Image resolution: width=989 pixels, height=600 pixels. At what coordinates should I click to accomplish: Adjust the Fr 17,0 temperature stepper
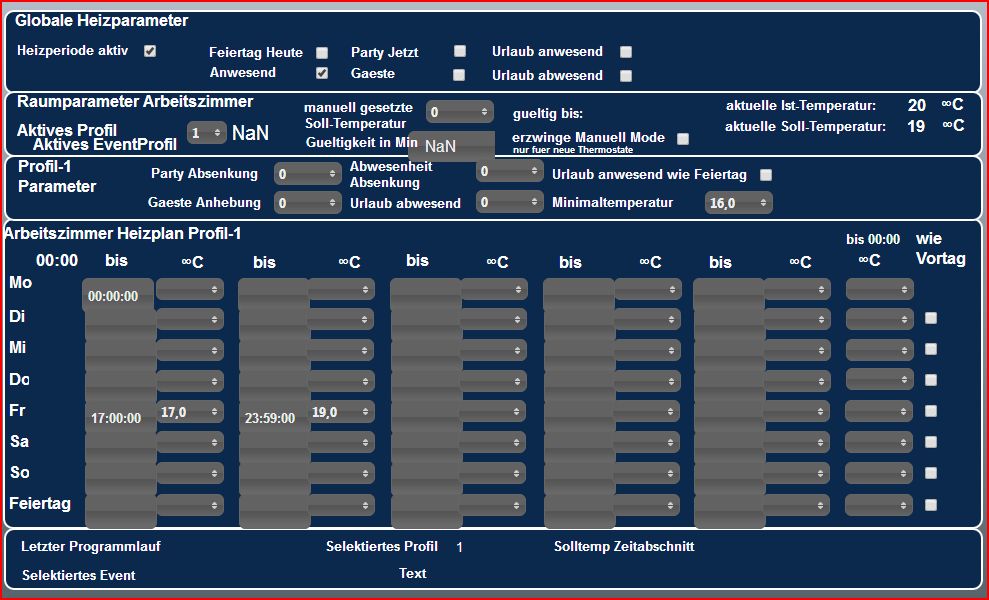click(x=190, y=412)
